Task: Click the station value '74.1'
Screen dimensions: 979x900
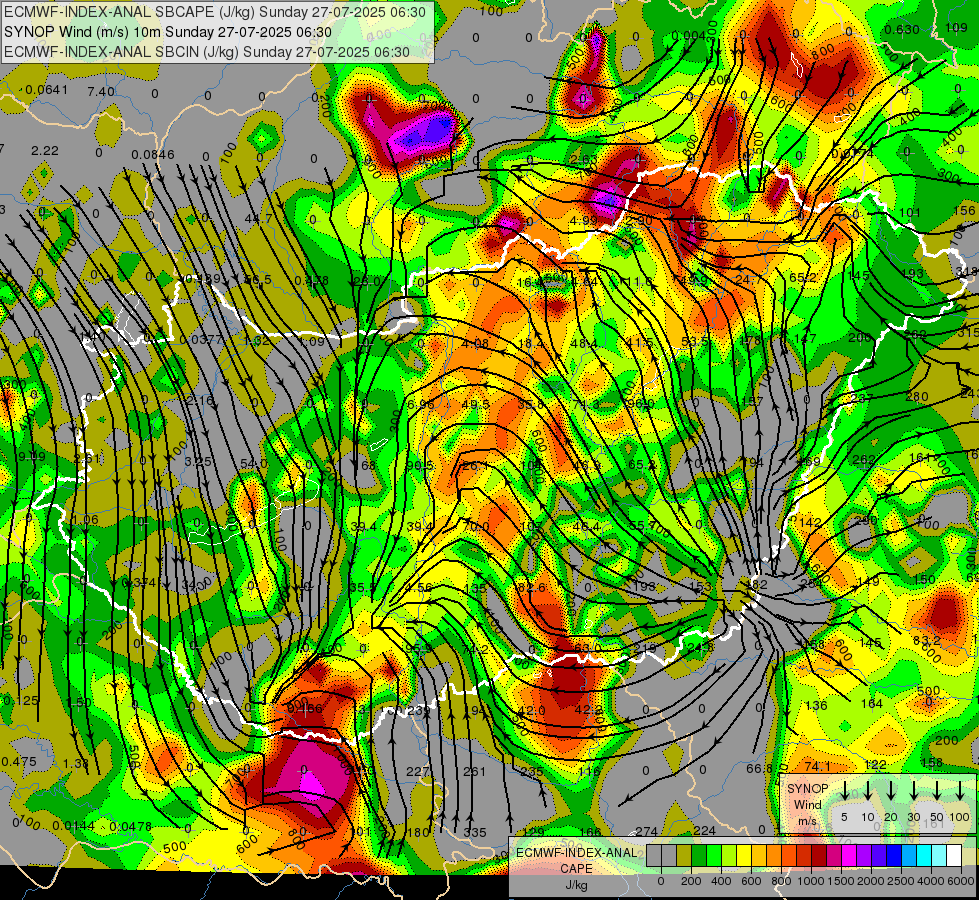Action: click(x=817, y=766)
